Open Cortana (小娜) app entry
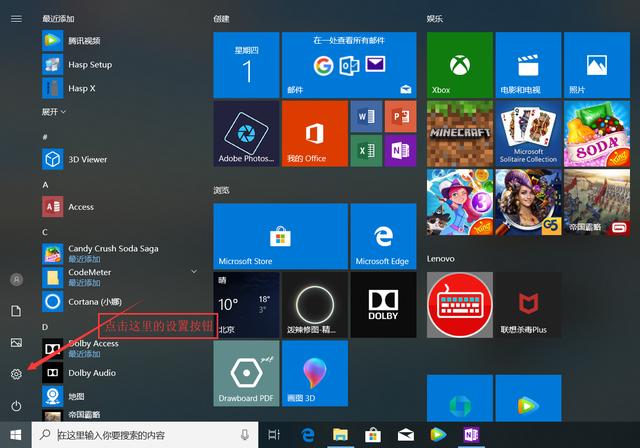Screen dimensions: 640x448 pyautogui.click(x=118, y=302)
